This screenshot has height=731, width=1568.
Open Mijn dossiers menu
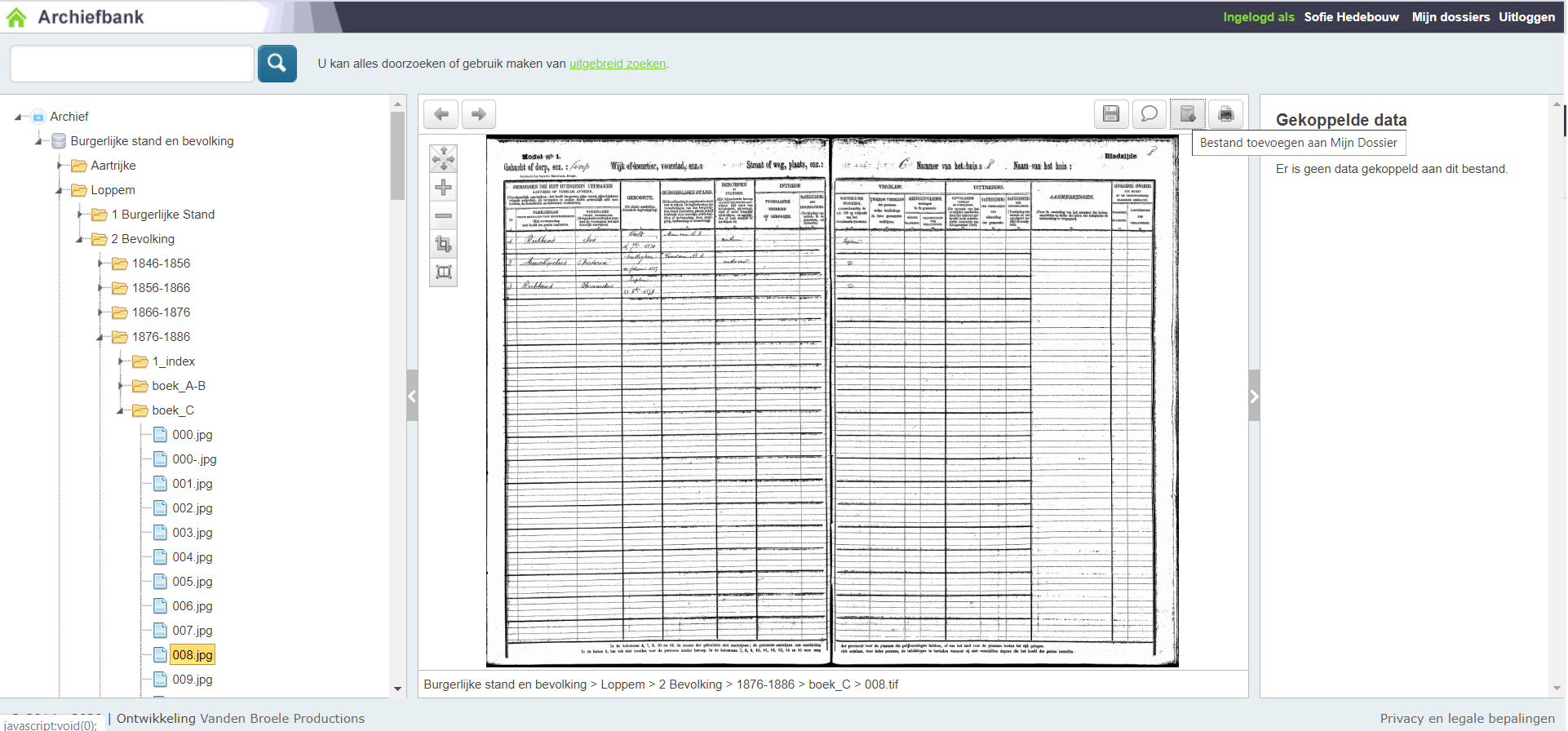1451,17
